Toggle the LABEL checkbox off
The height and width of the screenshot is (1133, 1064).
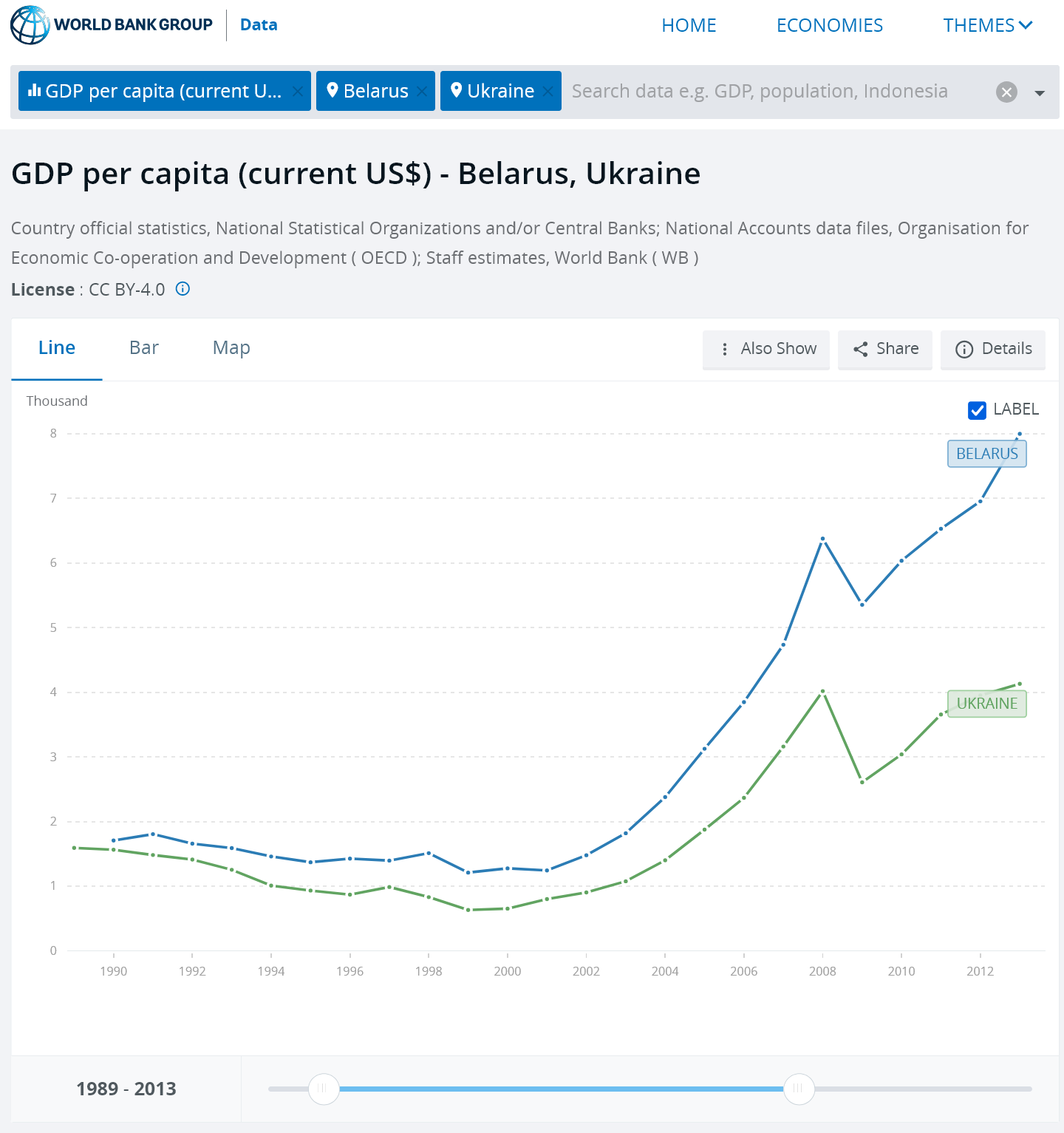tap(977, 410)
